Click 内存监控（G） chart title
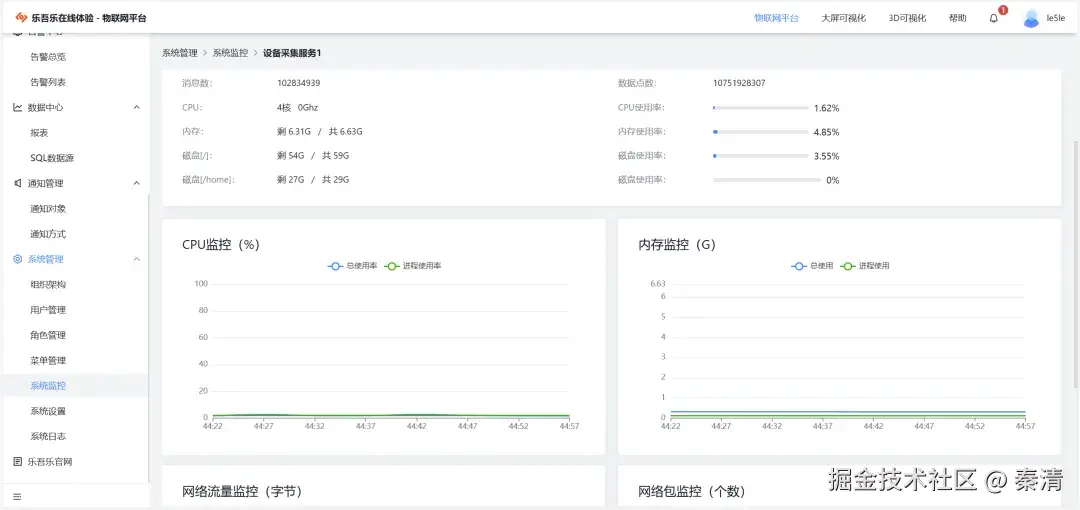The height and width of the screenshot is (510, 1080). click(x=677, y=245)
